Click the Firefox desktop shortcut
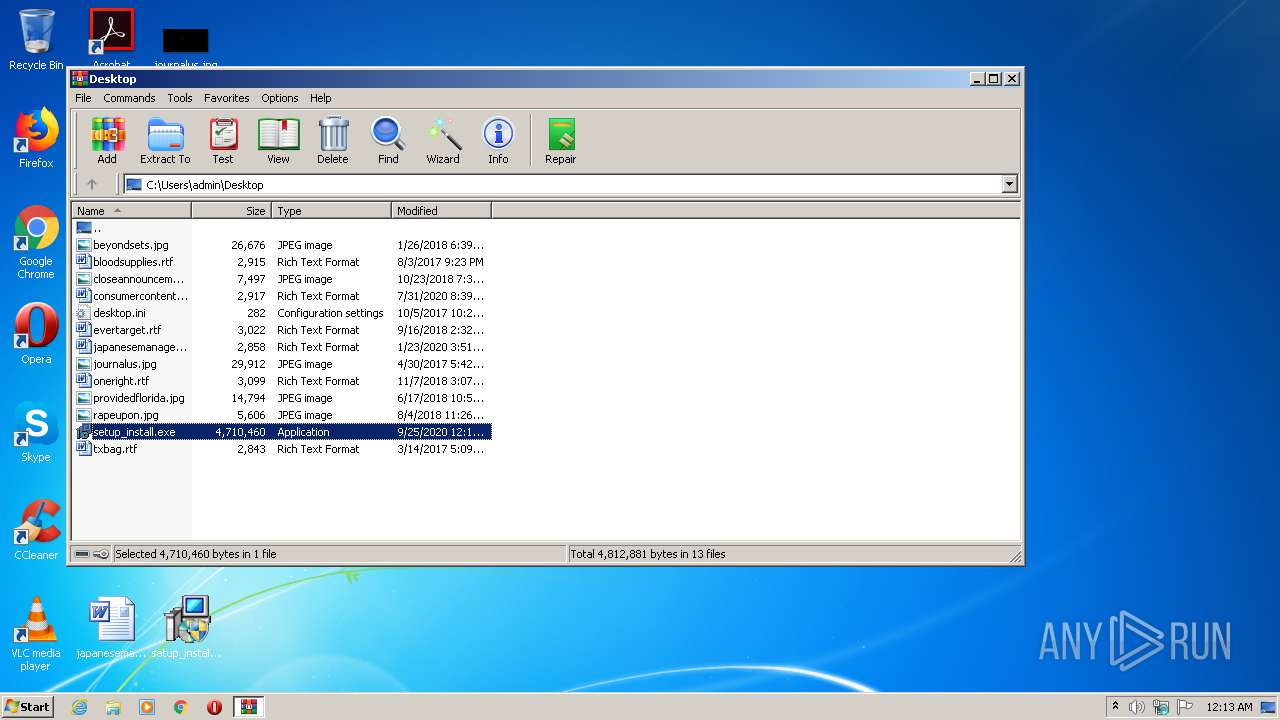This screenshot has height=720, width=1280. (36, 138)
